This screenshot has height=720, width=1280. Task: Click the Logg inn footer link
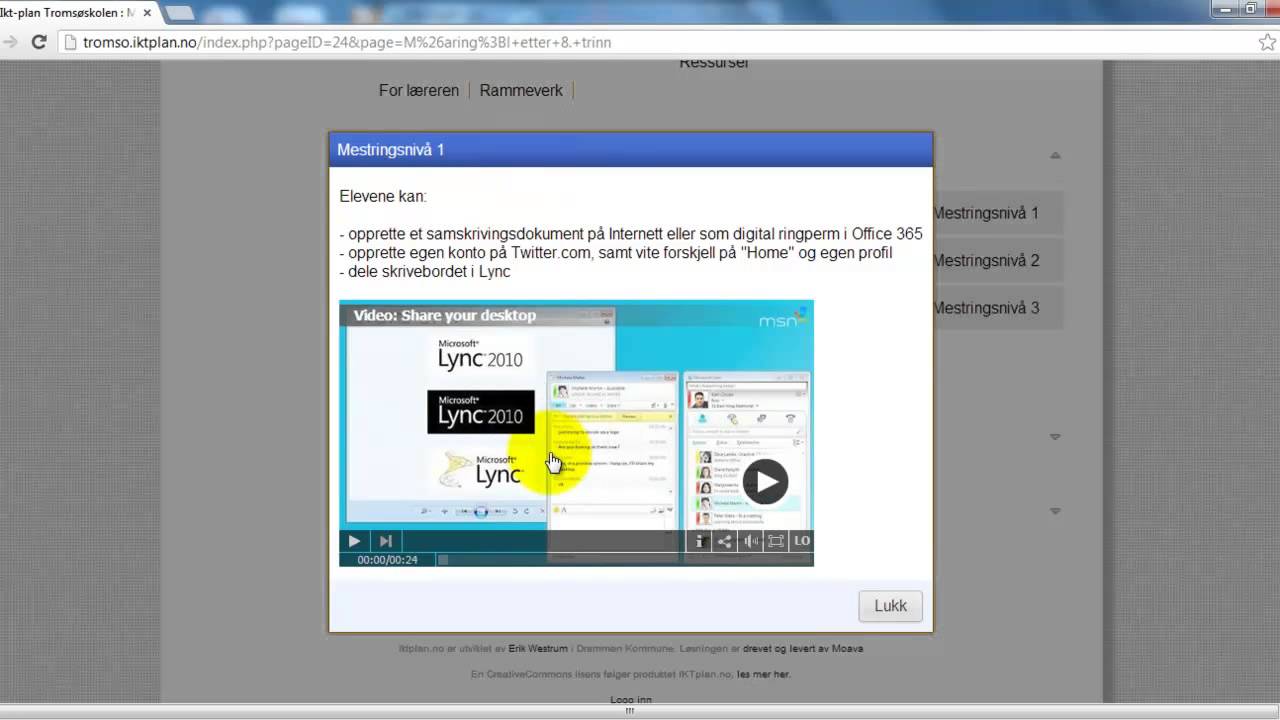click(631, 700)
